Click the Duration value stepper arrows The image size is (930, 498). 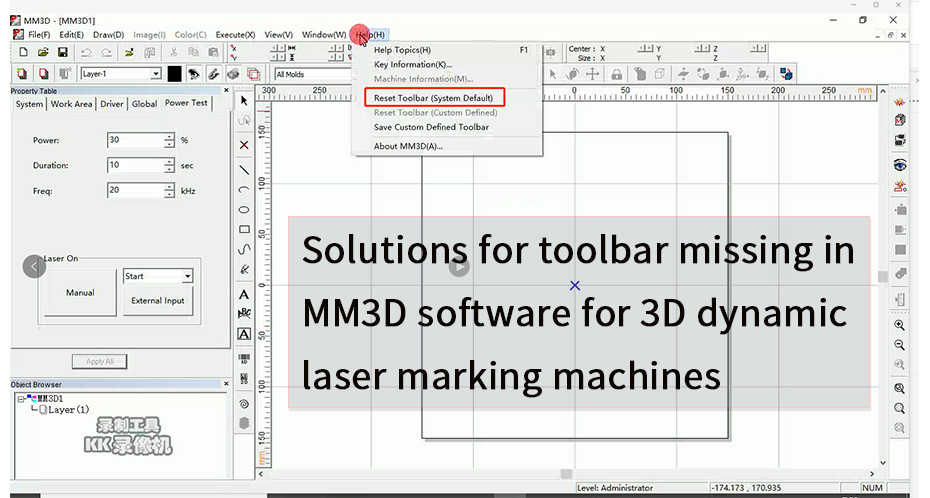(x=170, y=165)
